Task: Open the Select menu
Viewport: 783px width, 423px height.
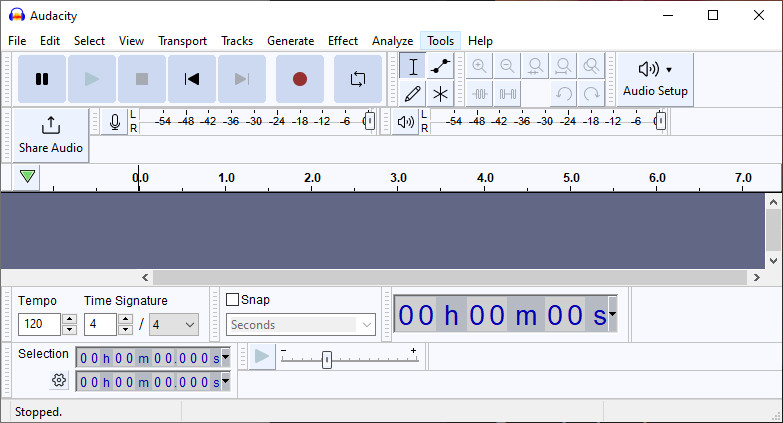Action: (89, 41)
